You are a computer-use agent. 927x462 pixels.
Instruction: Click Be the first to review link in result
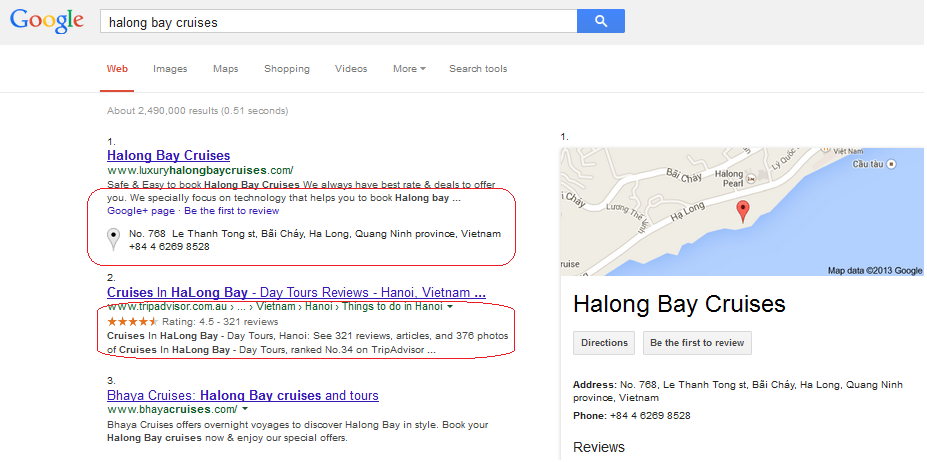[x=232, y=211]
